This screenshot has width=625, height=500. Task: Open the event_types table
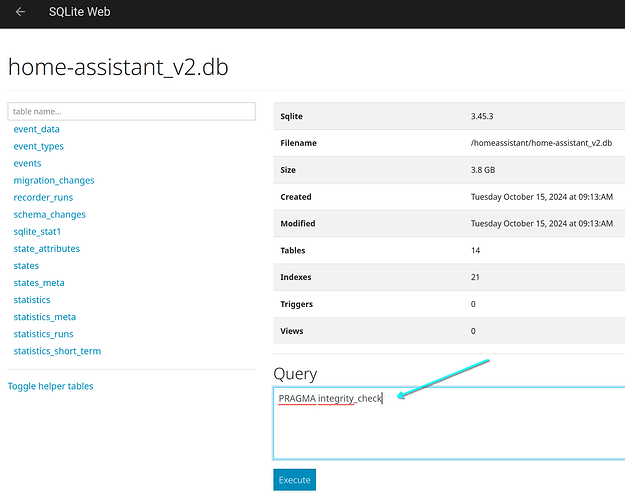[x=39, y=146]
